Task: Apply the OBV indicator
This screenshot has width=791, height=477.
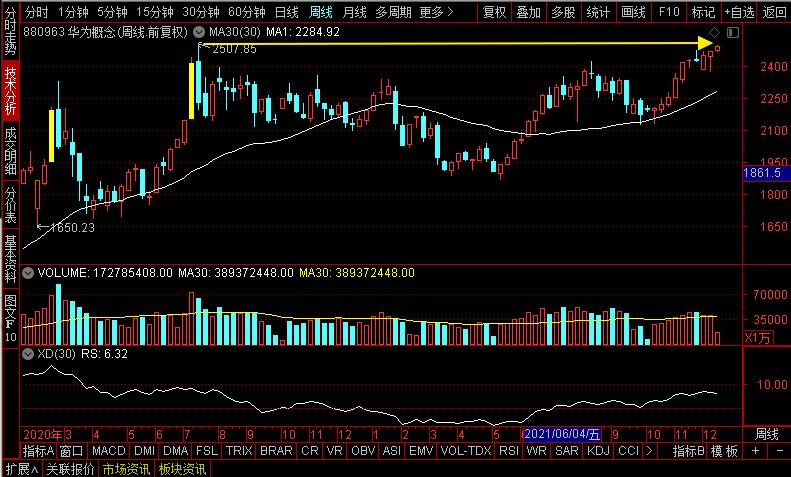Action: [363, 451]
